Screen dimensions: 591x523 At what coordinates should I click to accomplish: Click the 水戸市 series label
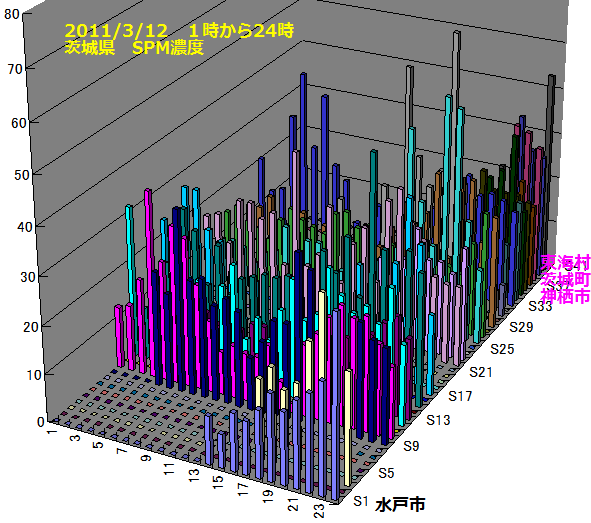pos(400,505)
